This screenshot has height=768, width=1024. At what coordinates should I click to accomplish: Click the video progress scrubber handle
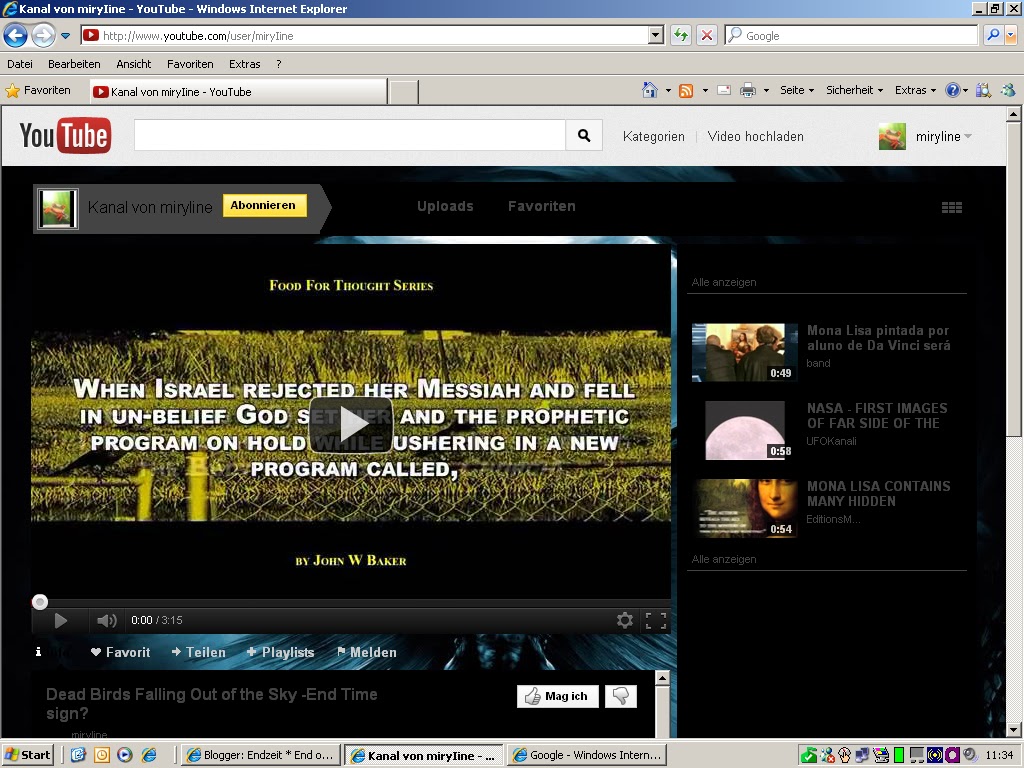(40, 602)
